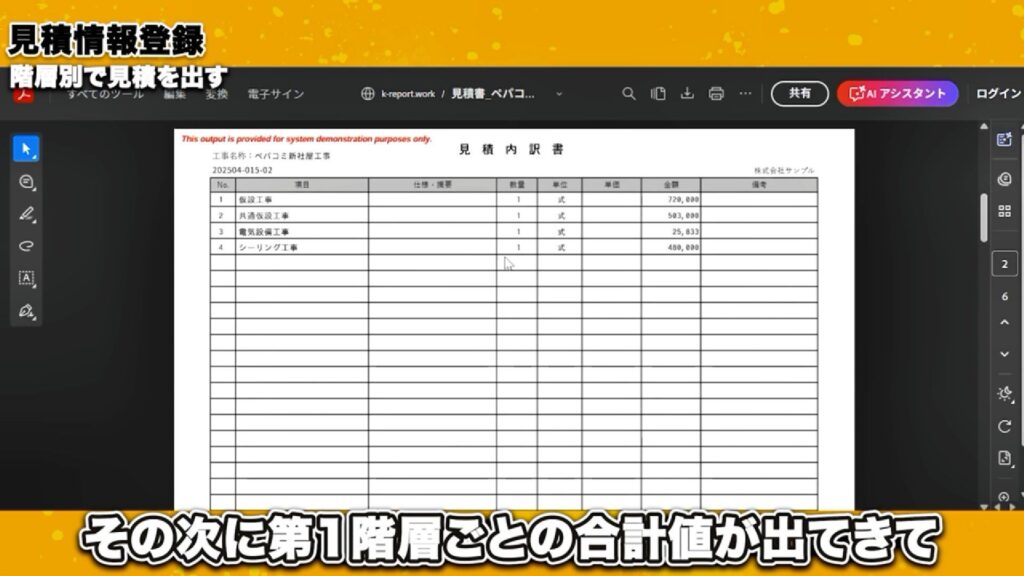Image resolution: width=1024 pixels, height=576 pixels.
Task: Open the more options ellipsis menu
Action: point(745,93)
